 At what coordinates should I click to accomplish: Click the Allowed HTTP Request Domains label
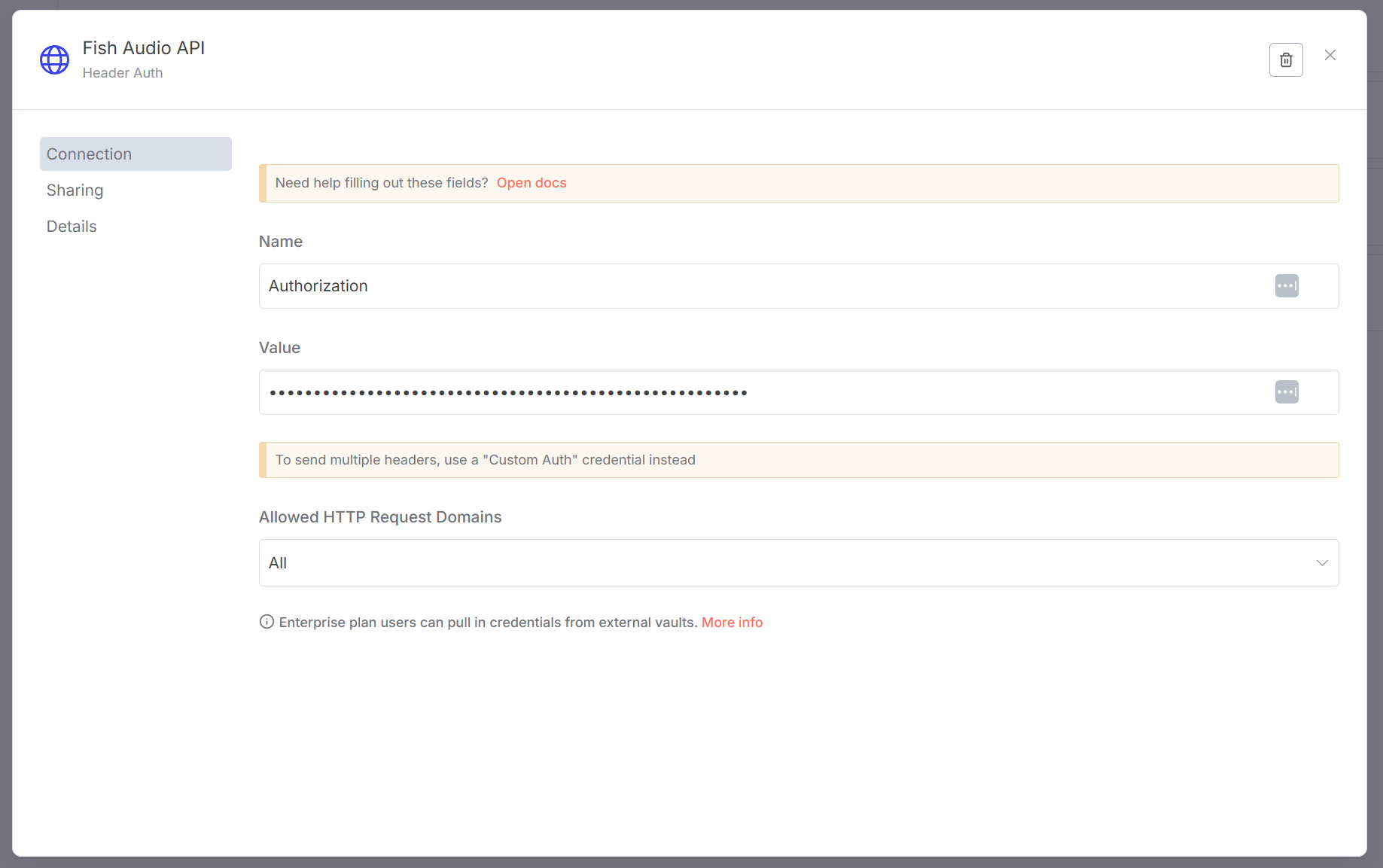(380, 517)
